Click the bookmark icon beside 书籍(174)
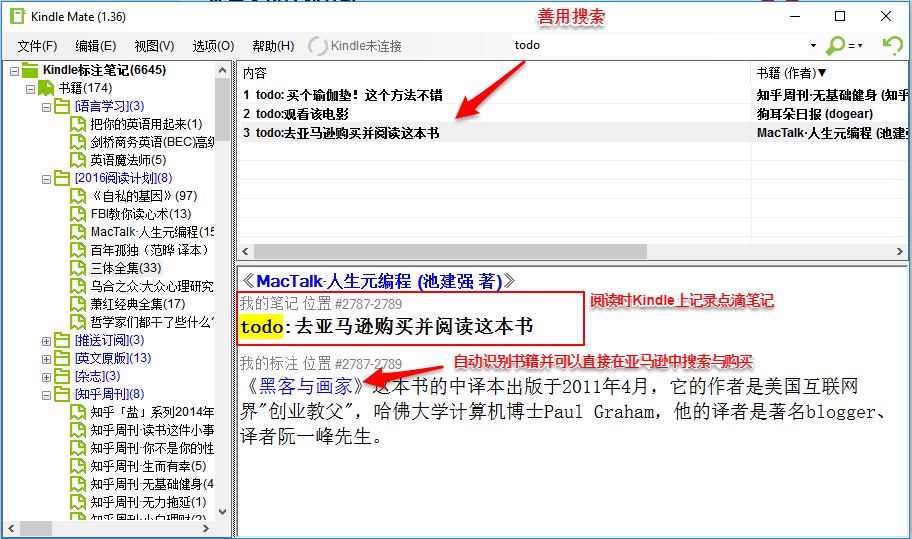This screenshot has height=539, width=912. coord(46,88)
